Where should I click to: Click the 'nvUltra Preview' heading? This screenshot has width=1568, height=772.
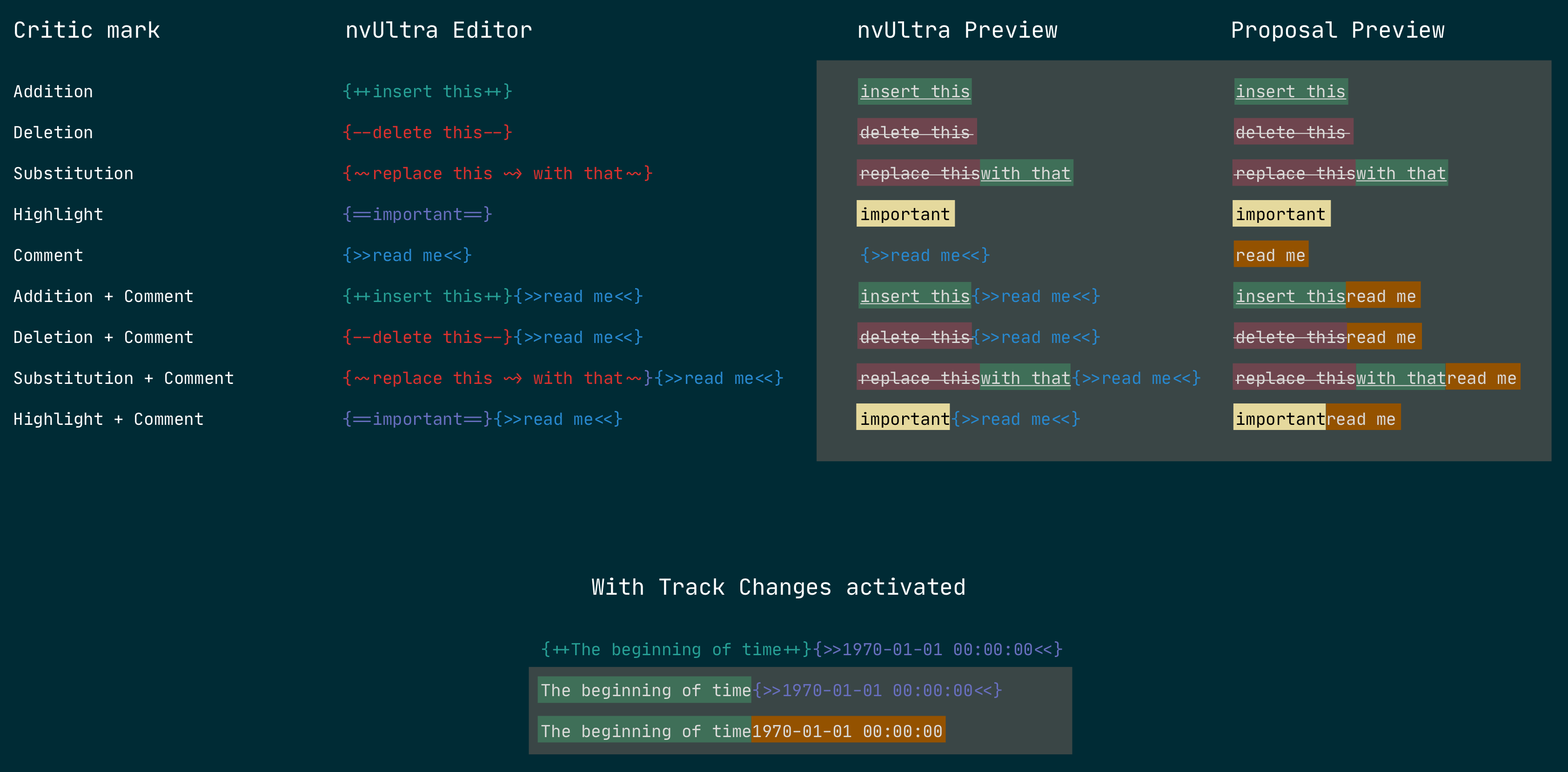click(957, 30)
